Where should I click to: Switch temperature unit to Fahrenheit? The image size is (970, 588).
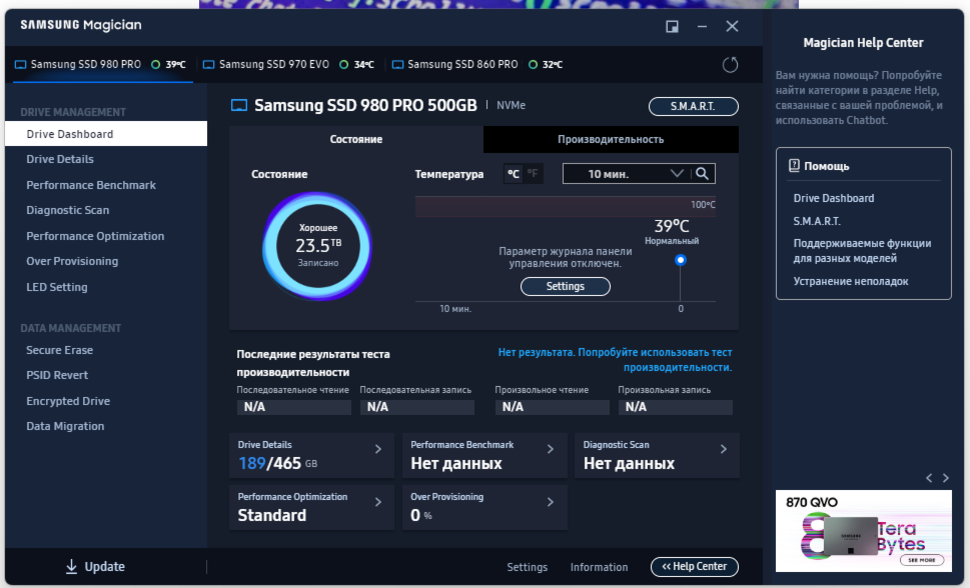tap(533, 174)
